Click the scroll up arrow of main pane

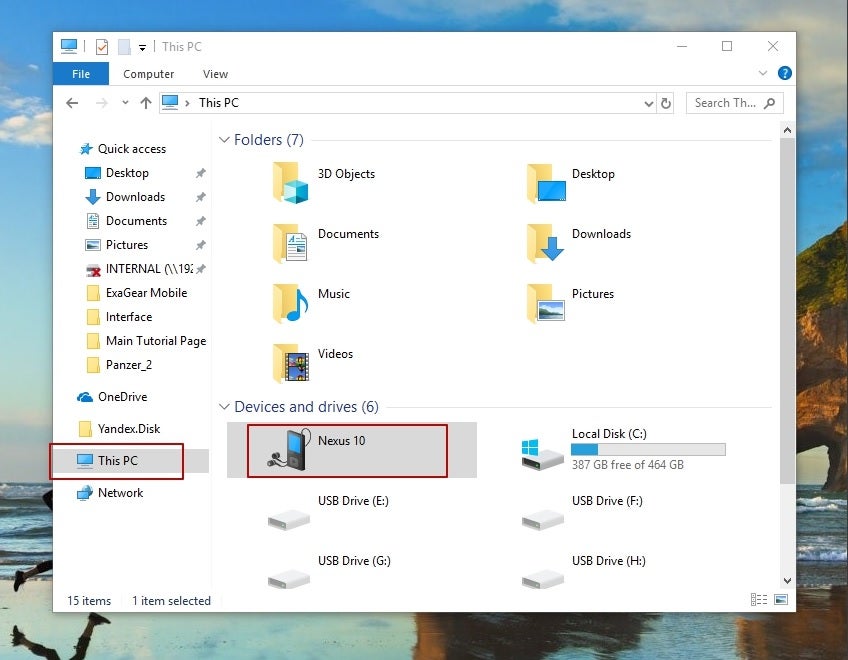coord(787,130)
